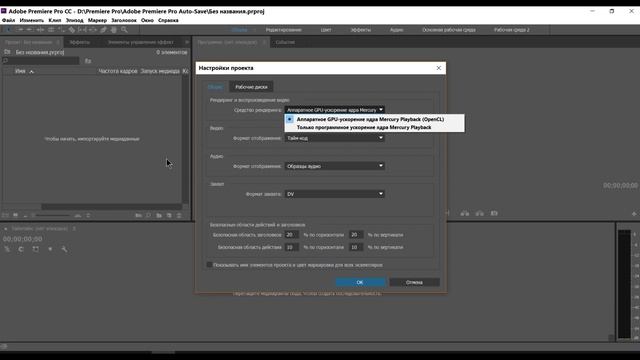Open the Клип menu

[x=55, y=20]
